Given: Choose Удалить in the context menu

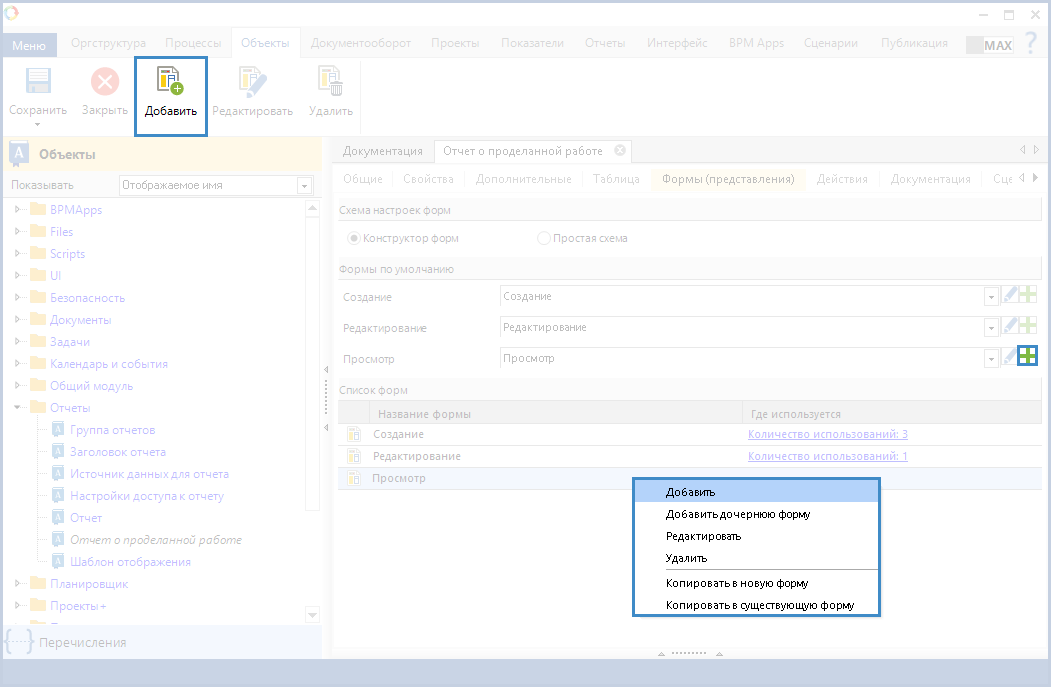Looking at the screenshot, I should [756, 558].
